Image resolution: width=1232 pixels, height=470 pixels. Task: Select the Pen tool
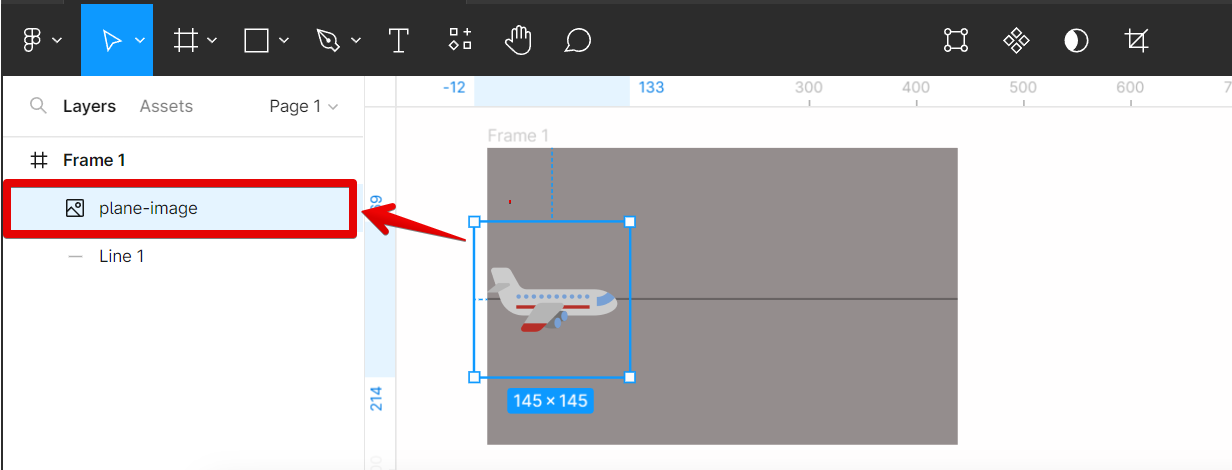(x=327, y=40)
